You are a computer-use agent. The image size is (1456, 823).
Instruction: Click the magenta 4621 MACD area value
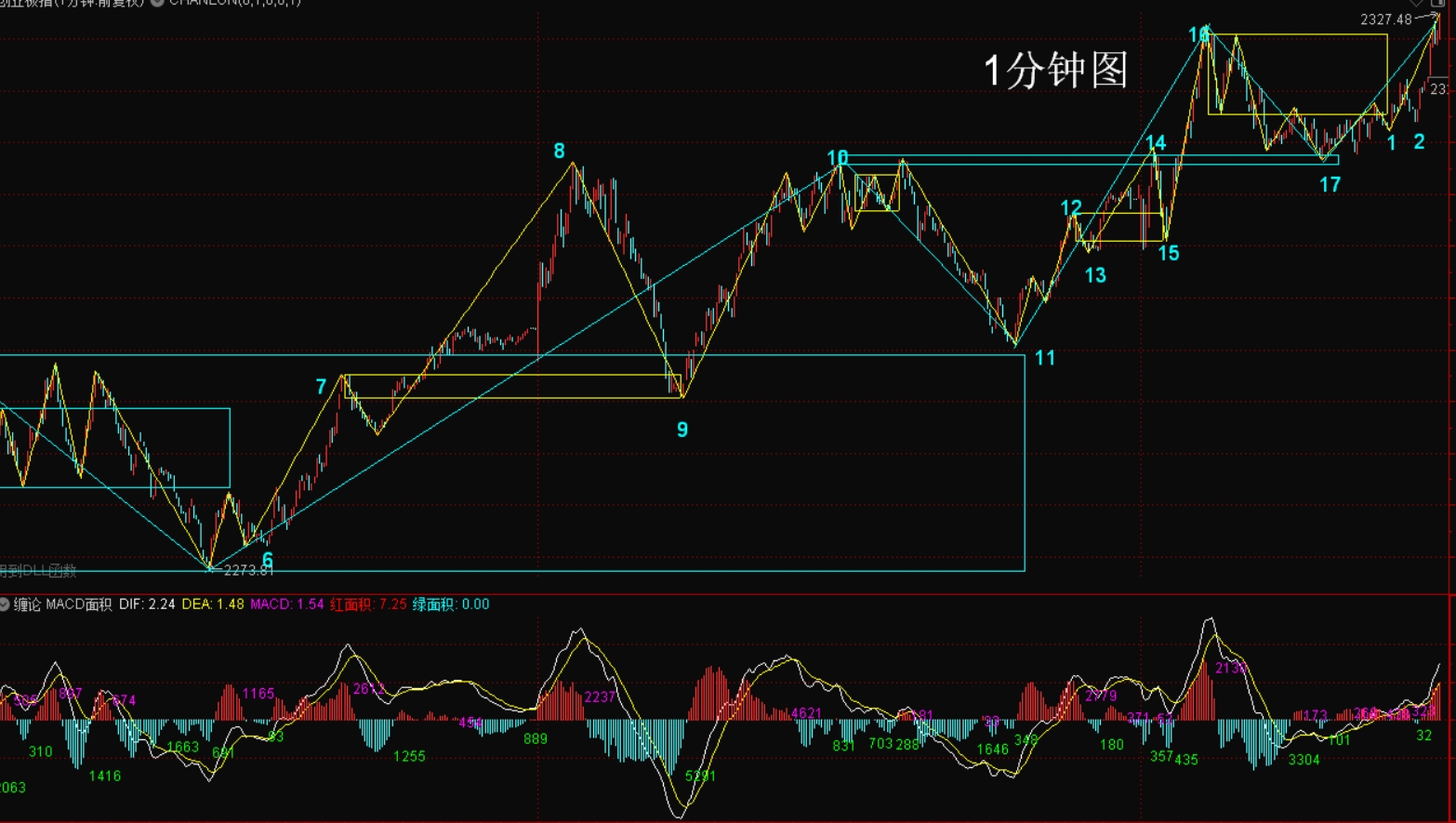click(x=805, y=714)
